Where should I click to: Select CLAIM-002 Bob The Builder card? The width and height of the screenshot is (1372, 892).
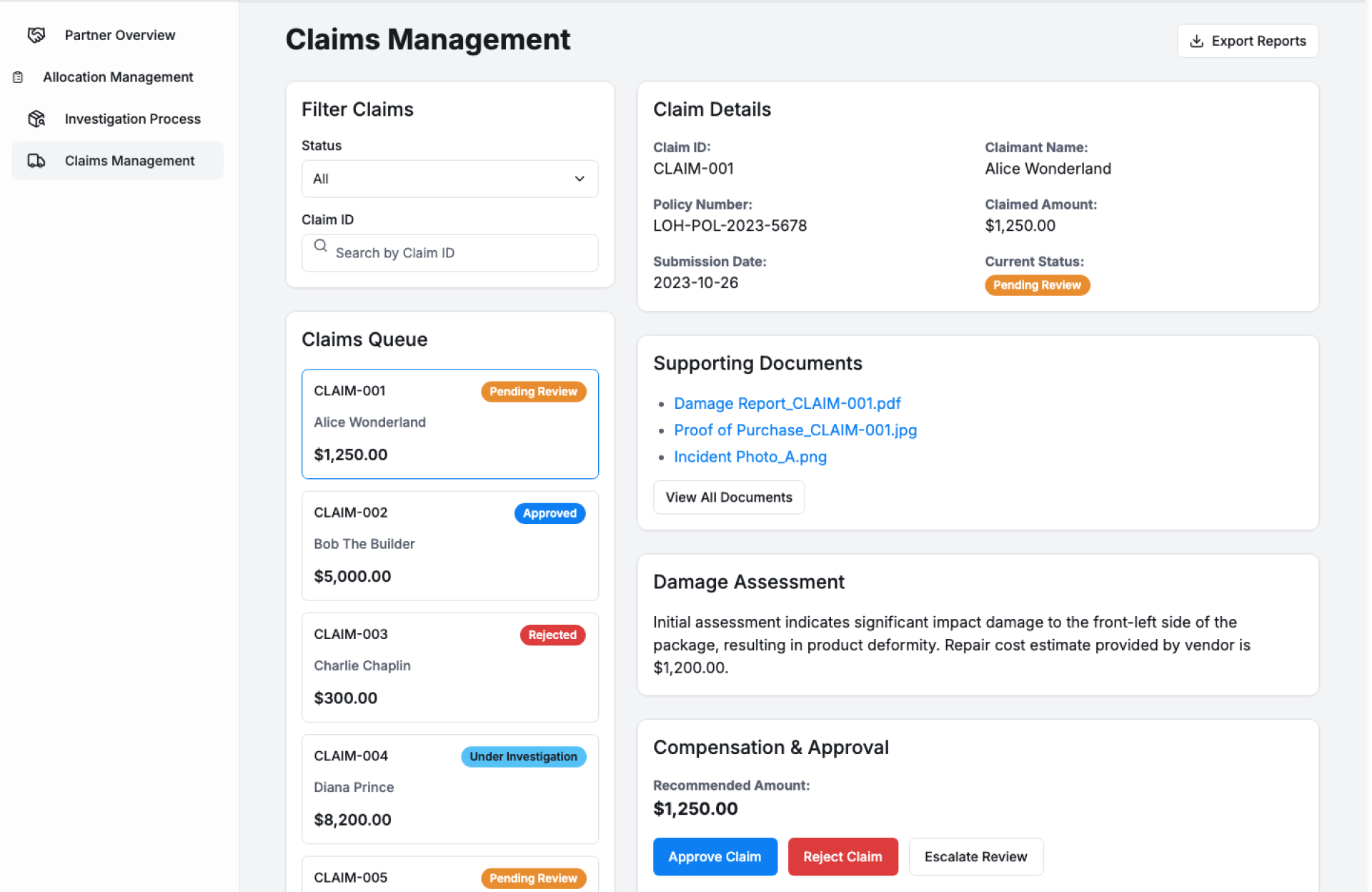pos(449,545)
